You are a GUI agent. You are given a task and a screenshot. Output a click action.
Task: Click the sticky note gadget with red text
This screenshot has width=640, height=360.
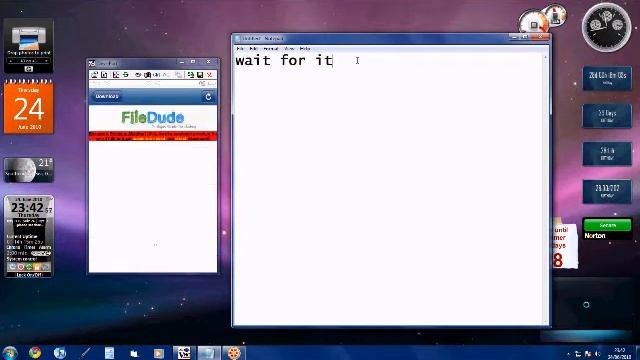(x=565, y=245)
